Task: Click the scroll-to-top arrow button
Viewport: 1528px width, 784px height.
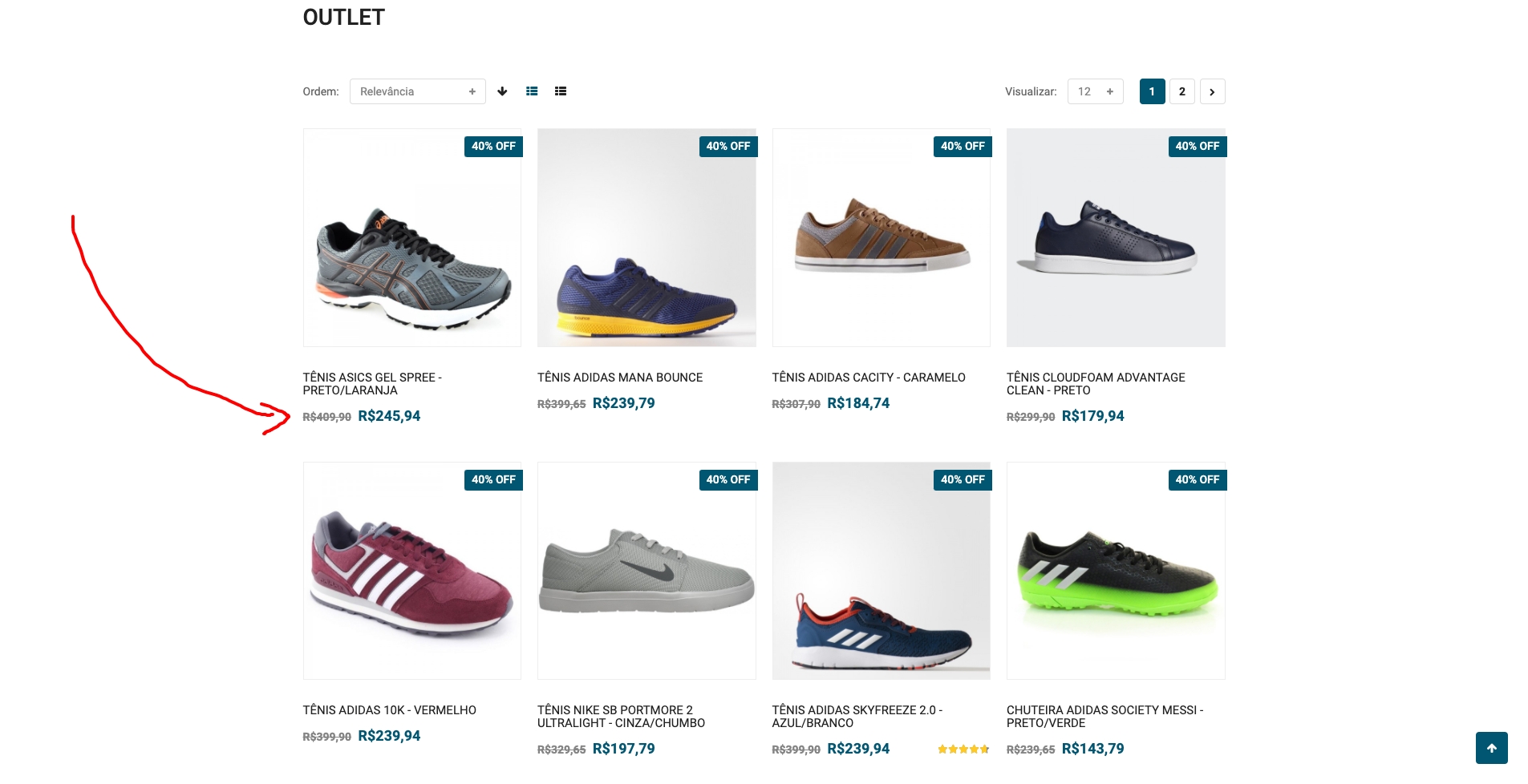Action: [1491, 748]
